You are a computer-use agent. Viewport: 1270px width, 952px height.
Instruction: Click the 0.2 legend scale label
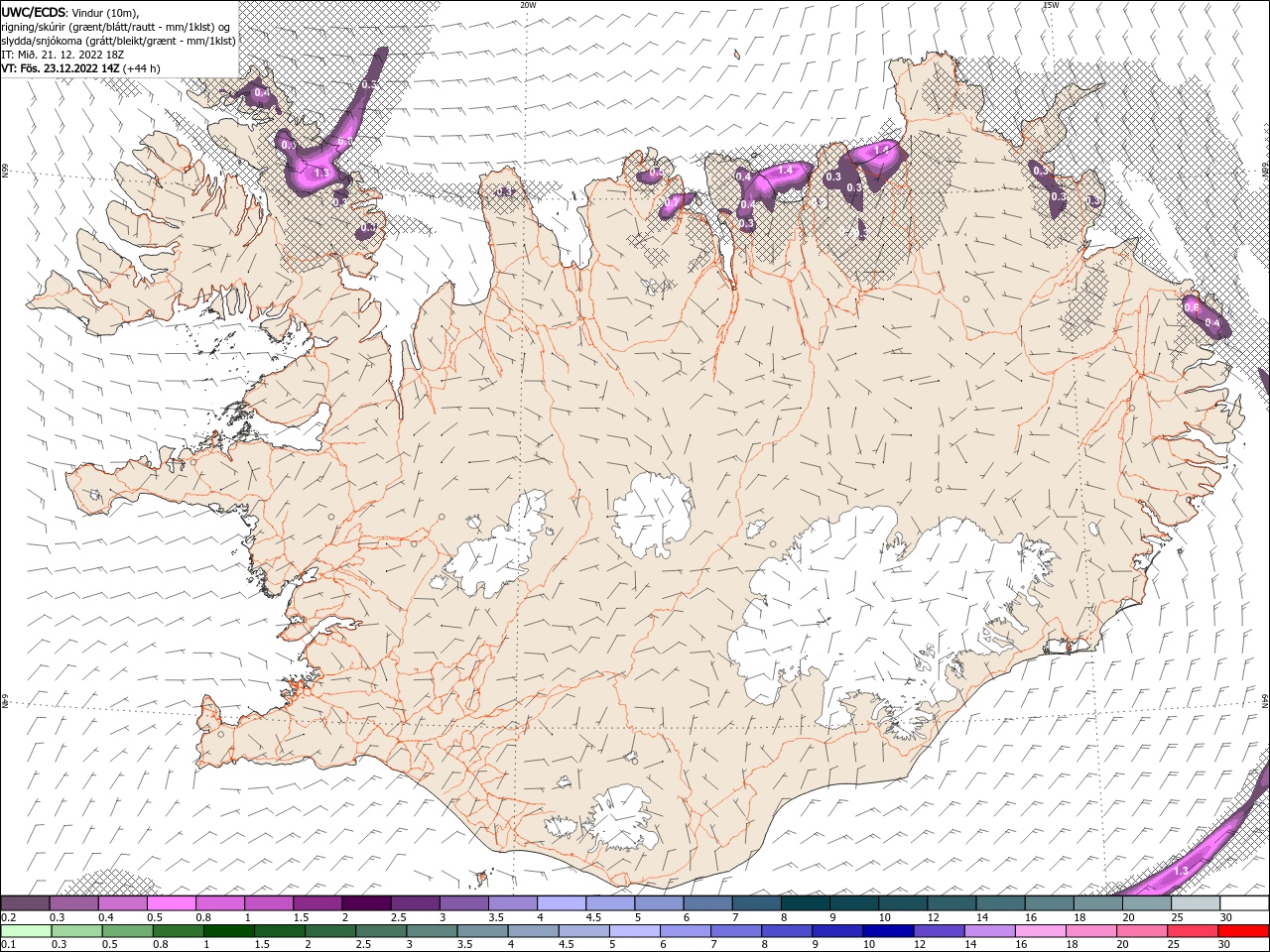pos(8,917)
